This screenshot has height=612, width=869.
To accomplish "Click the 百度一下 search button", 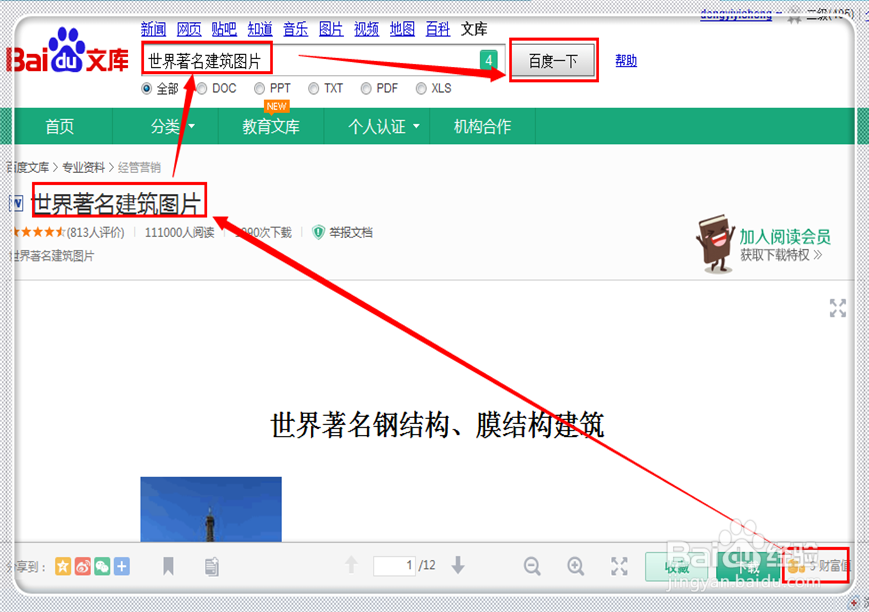I will point(553,60).
